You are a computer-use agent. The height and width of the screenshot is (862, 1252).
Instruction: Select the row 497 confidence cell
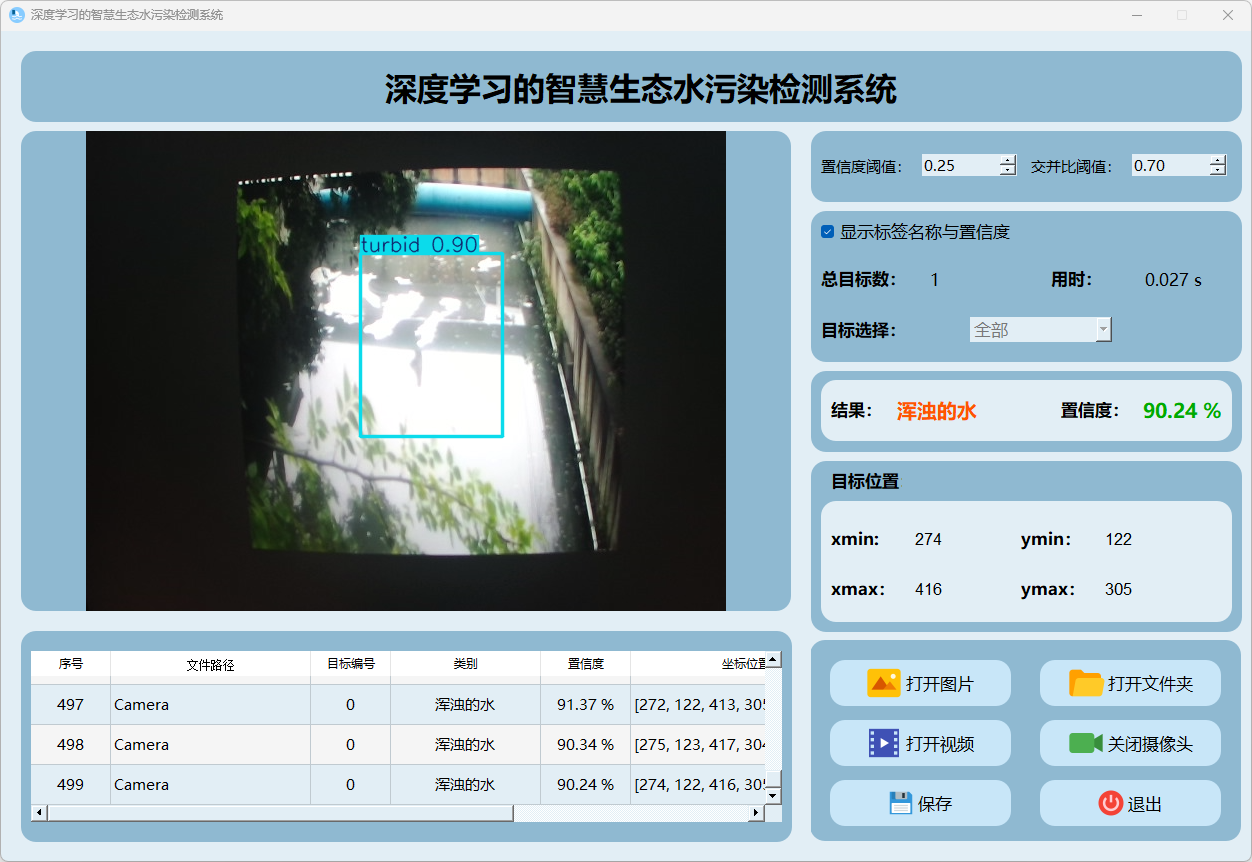[x=585, y=705]
